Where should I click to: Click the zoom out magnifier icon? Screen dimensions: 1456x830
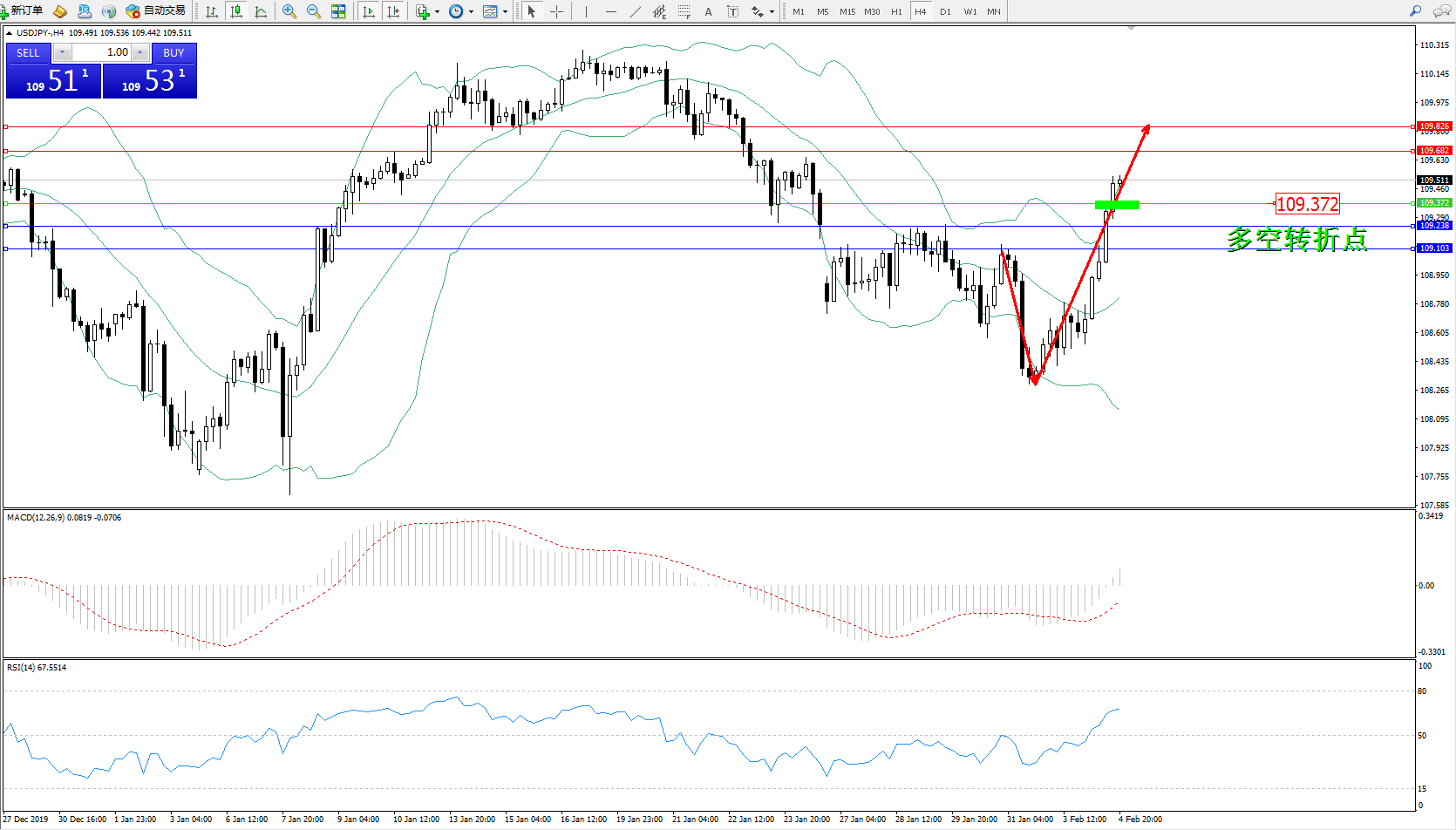click(x=314, y=11)
